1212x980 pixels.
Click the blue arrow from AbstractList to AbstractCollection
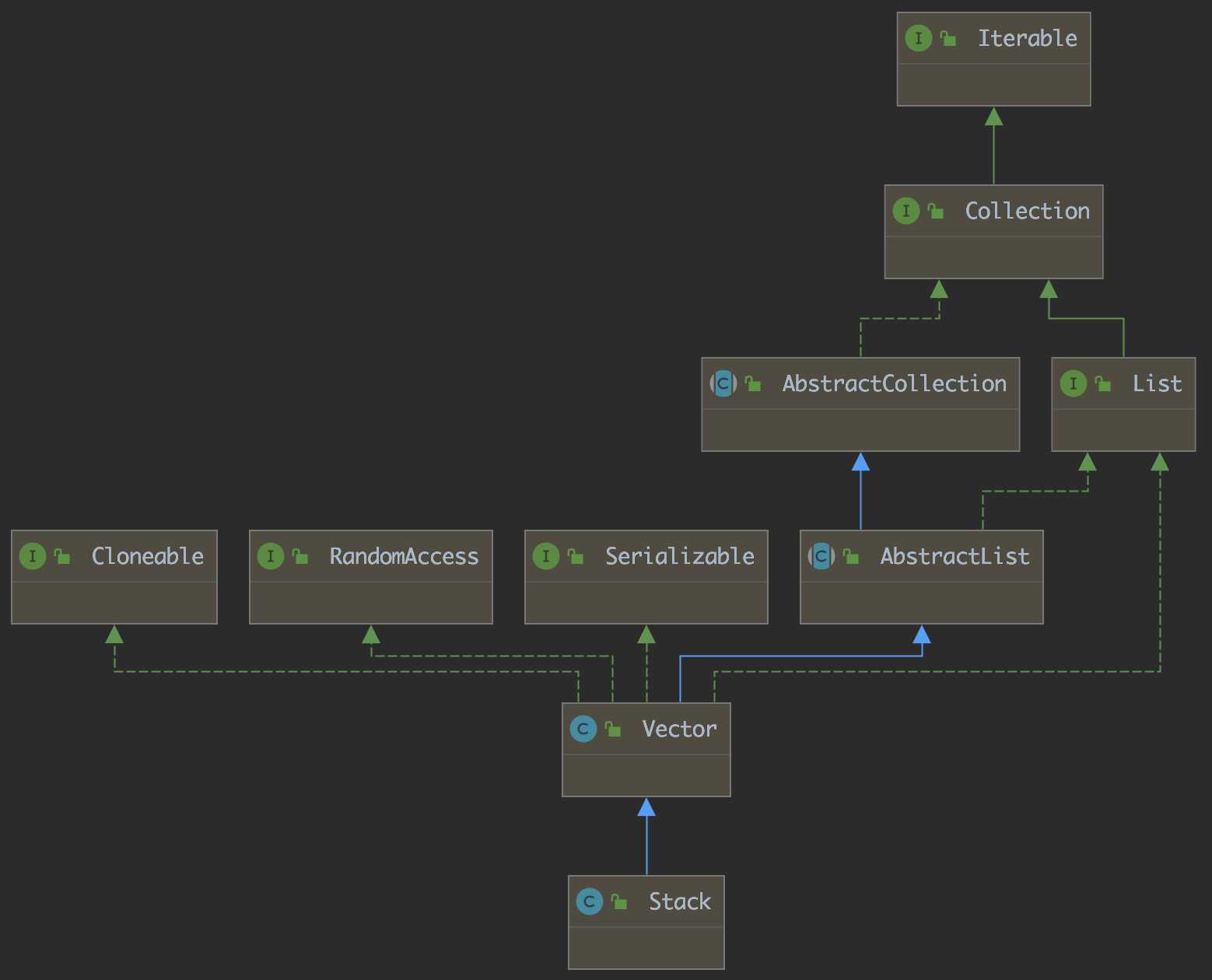[x=860, y=491]
